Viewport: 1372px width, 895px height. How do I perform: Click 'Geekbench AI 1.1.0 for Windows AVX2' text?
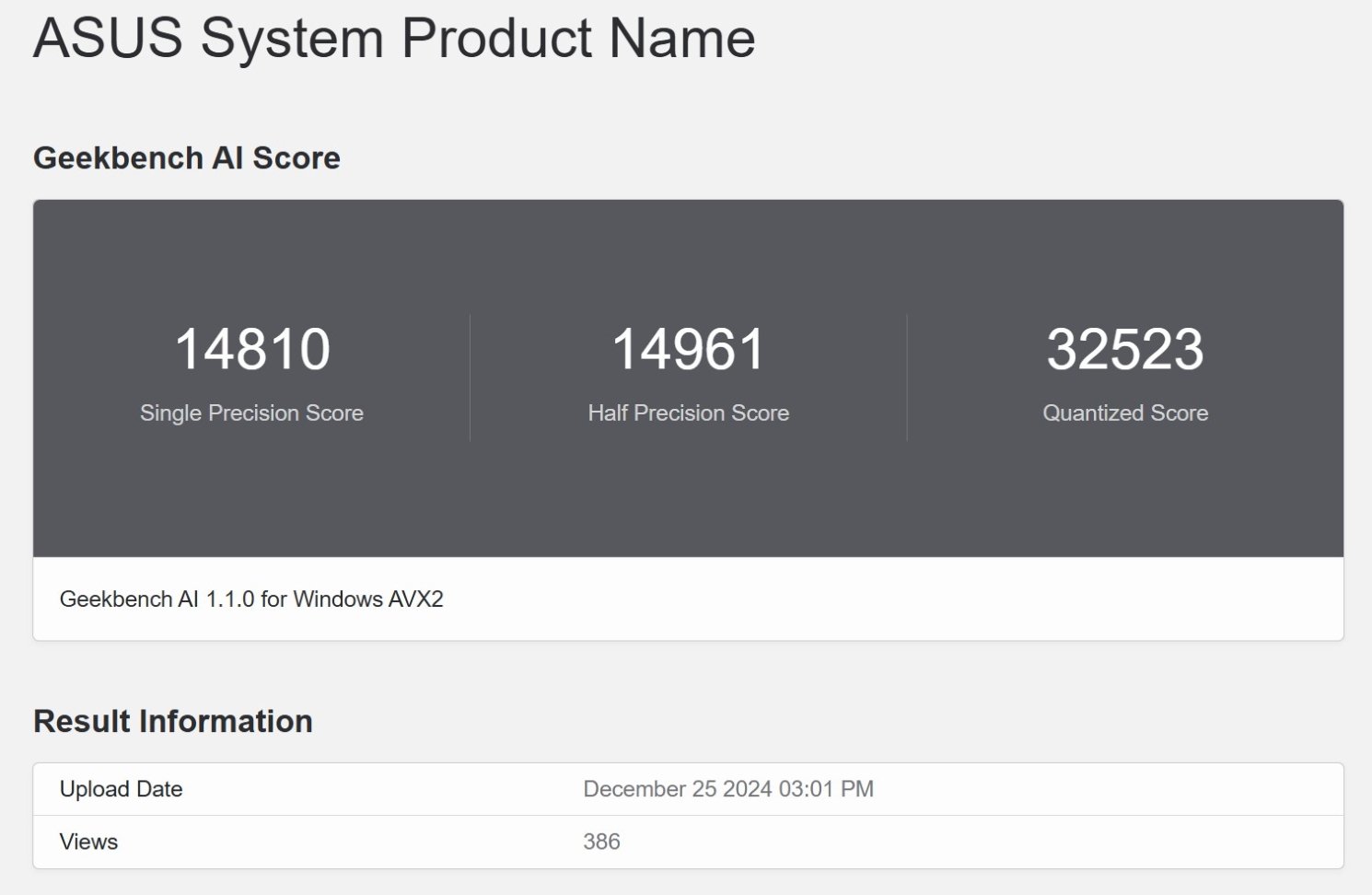tap(251, 599)
